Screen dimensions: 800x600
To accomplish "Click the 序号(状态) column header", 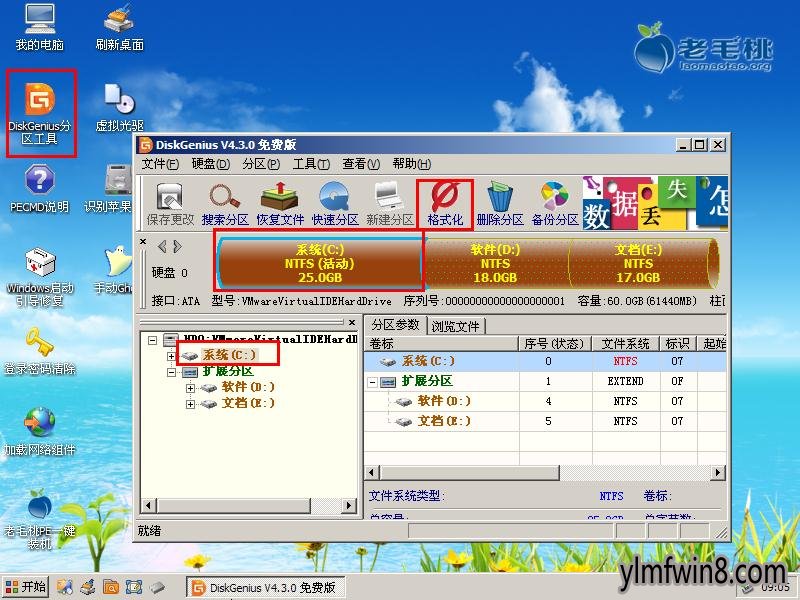I will [x=555, y=343].
